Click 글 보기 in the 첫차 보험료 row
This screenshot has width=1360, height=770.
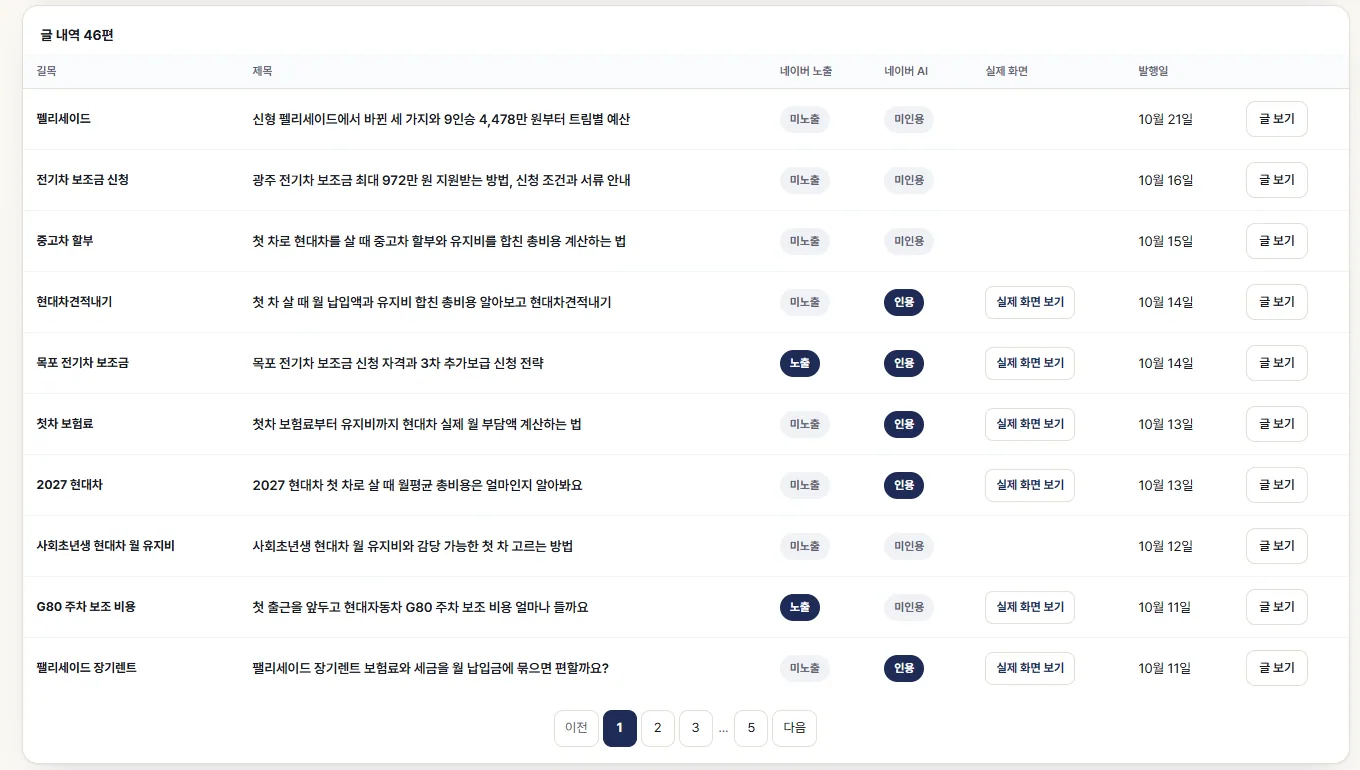tap(1276, 424)
